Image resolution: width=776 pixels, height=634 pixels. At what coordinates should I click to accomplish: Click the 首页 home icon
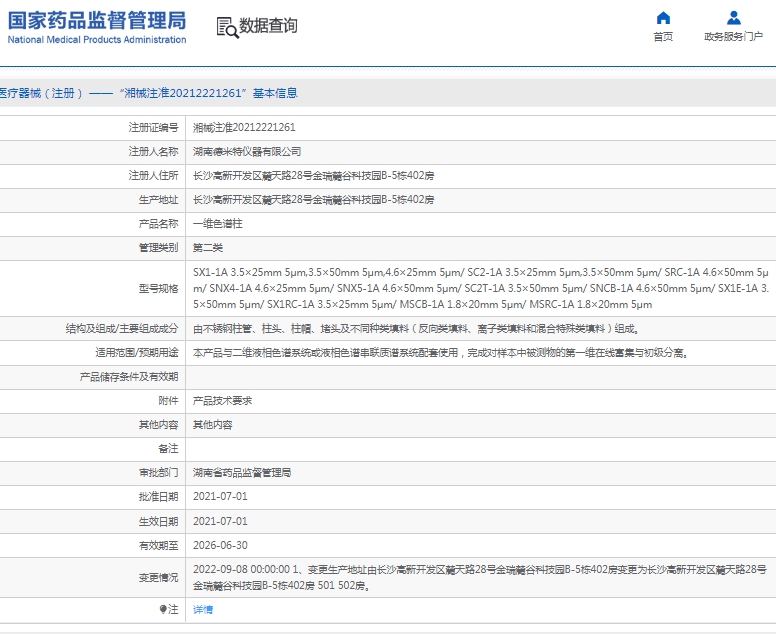pos(663,18)
